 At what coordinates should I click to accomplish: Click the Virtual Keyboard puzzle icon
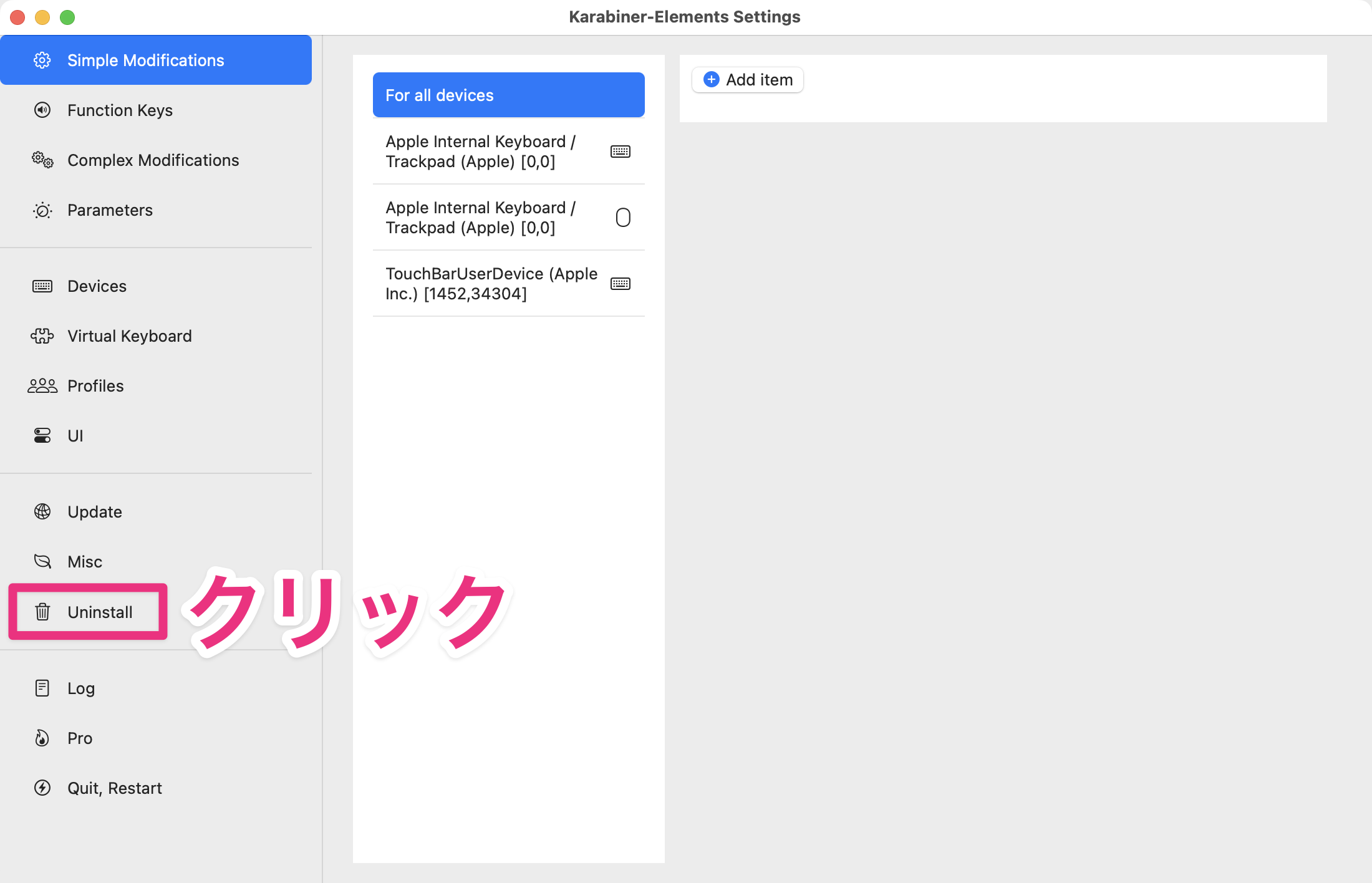(x=42, y=335)
